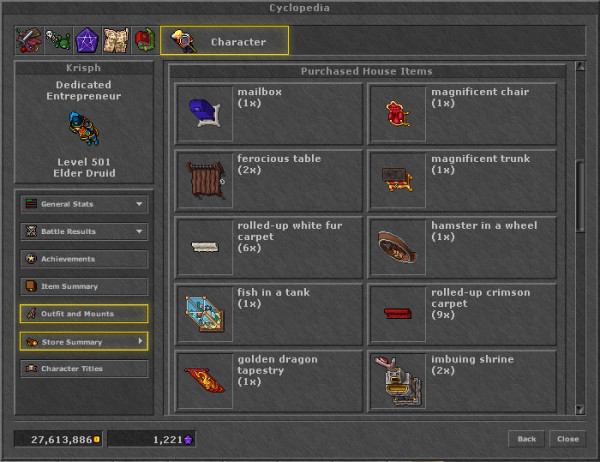Open the Character Titles section

(84, 369)
